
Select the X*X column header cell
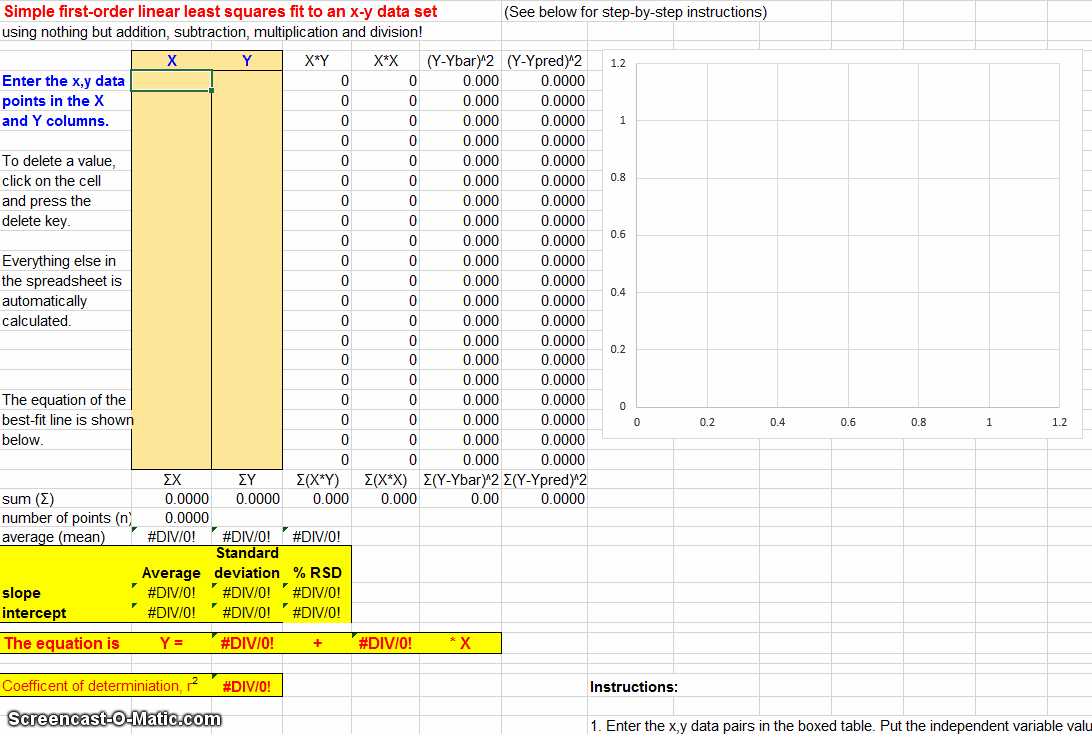[386, 61]
